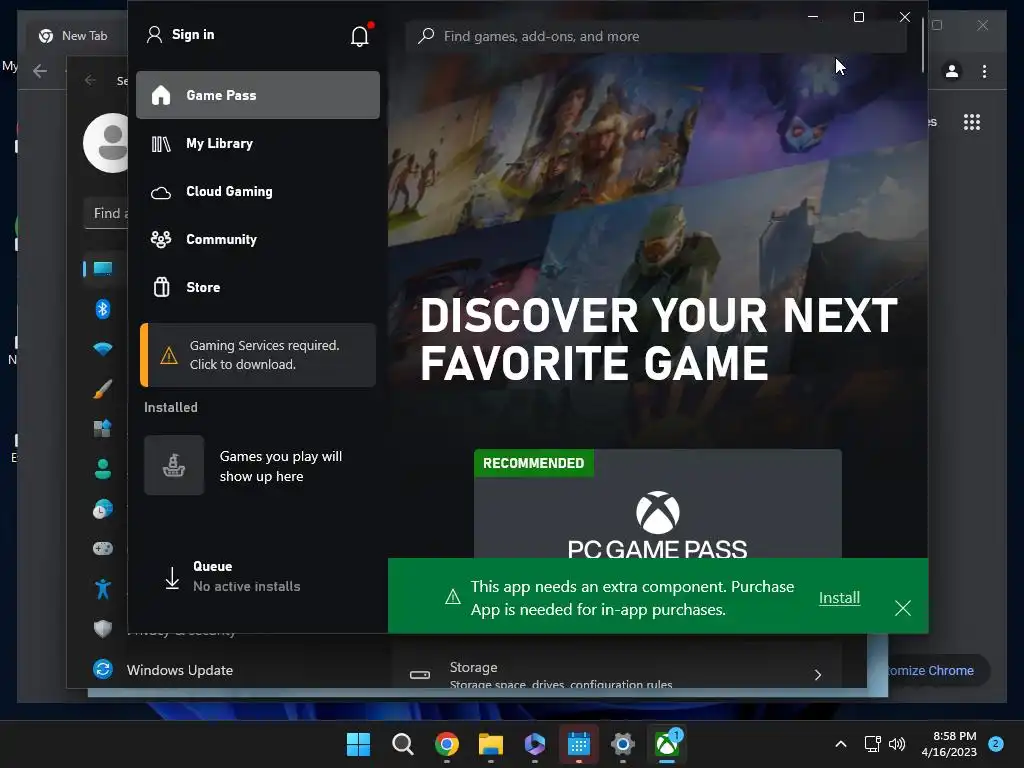
Task: Focus the Find games search field
Action: pos(656,36)
